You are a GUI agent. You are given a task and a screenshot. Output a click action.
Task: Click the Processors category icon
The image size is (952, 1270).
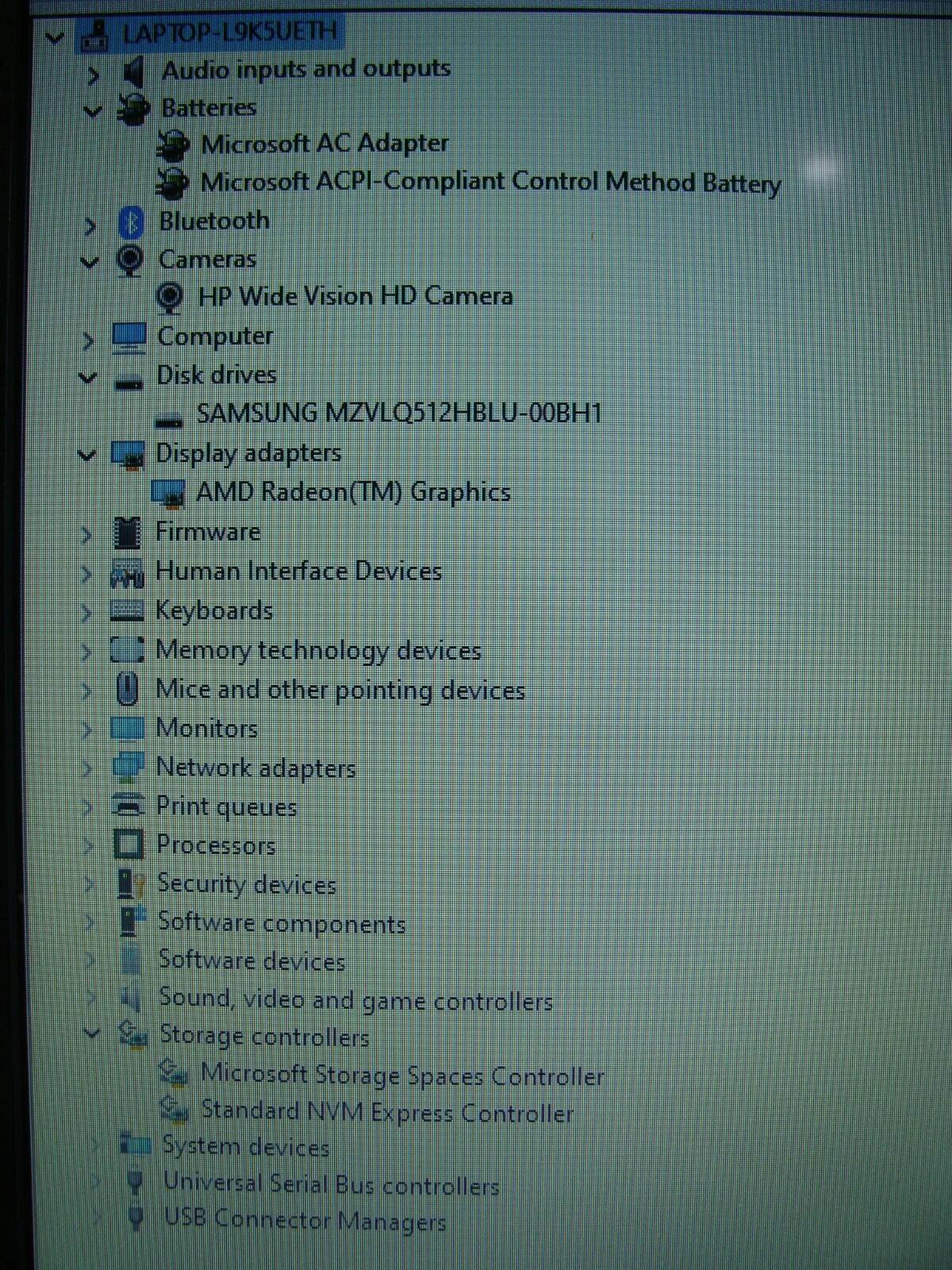[x=129, y=844]
